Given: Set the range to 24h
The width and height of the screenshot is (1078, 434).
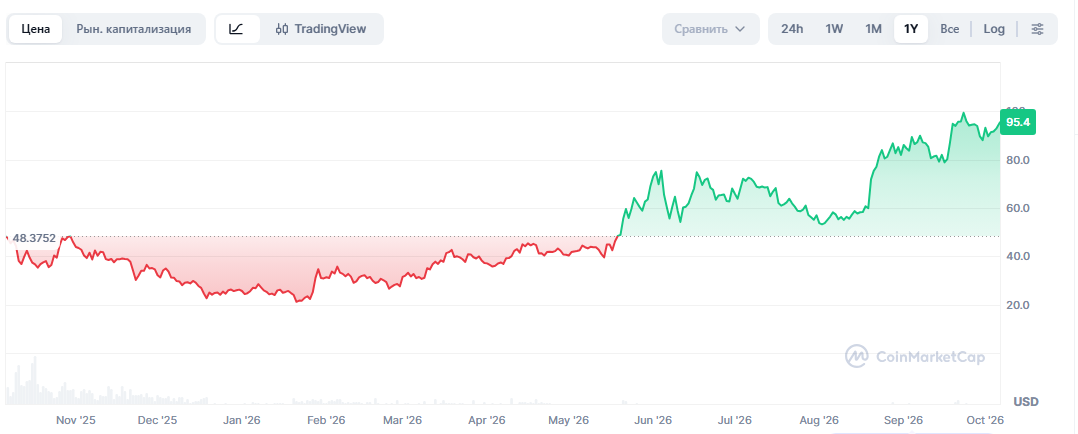Looking at the screenshot, I should [792, 29].
